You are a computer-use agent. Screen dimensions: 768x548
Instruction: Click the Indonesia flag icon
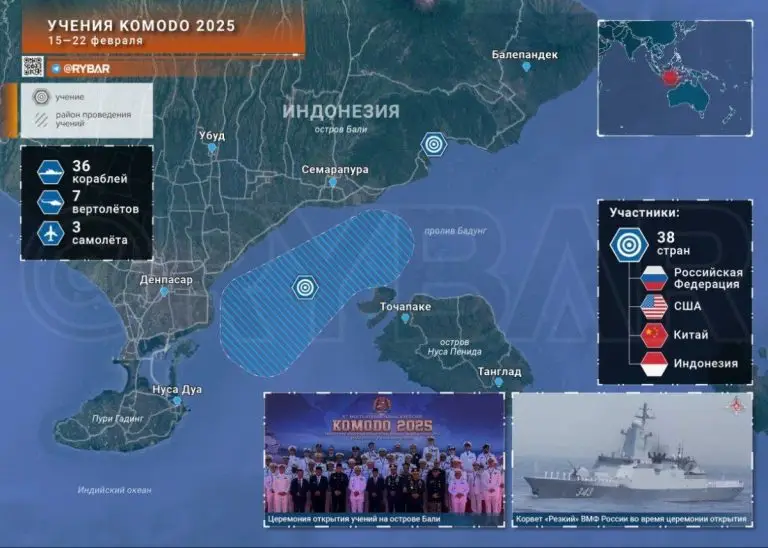[653, 364]
